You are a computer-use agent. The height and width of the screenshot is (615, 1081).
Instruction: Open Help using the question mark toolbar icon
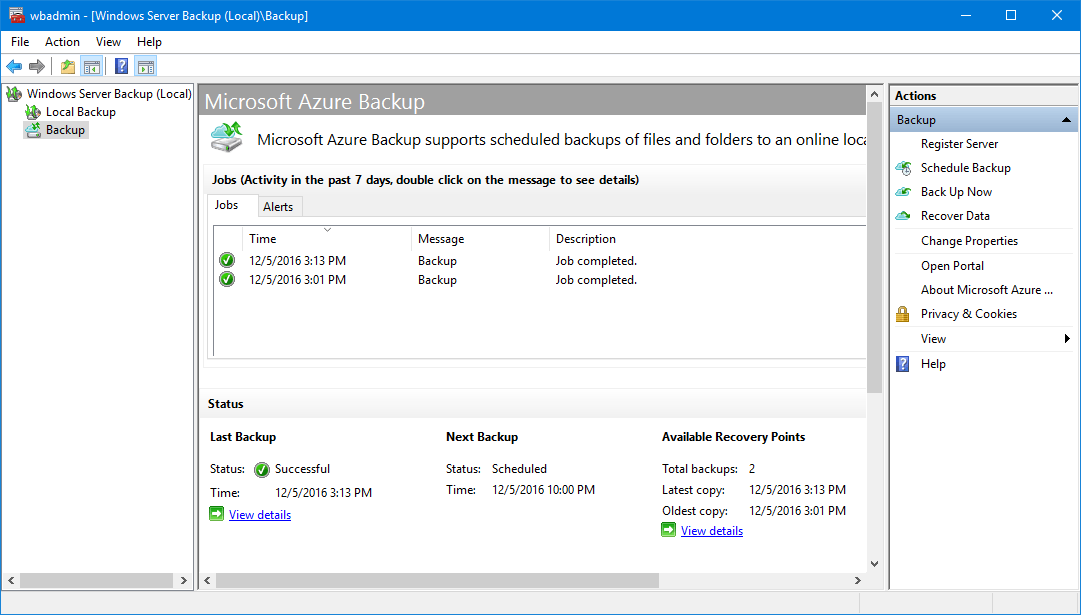click(x=120, y=66)
